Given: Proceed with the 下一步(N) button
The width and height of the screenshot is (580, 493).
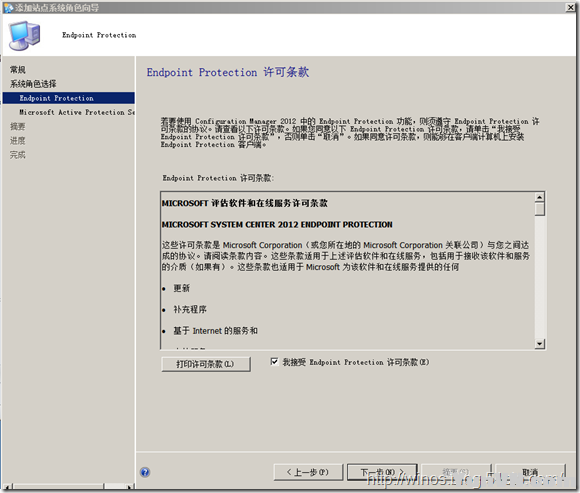Looking at the screenshot, I should [x=382, y=472].
